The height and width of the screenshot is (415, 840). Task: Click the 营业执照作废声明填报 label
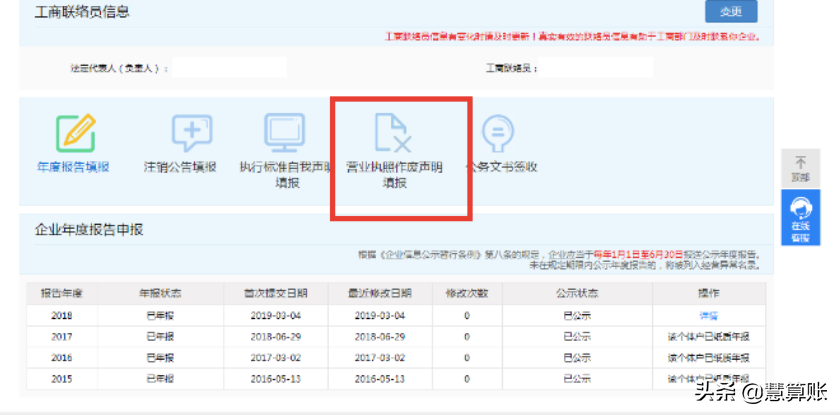tap(394, 175)
